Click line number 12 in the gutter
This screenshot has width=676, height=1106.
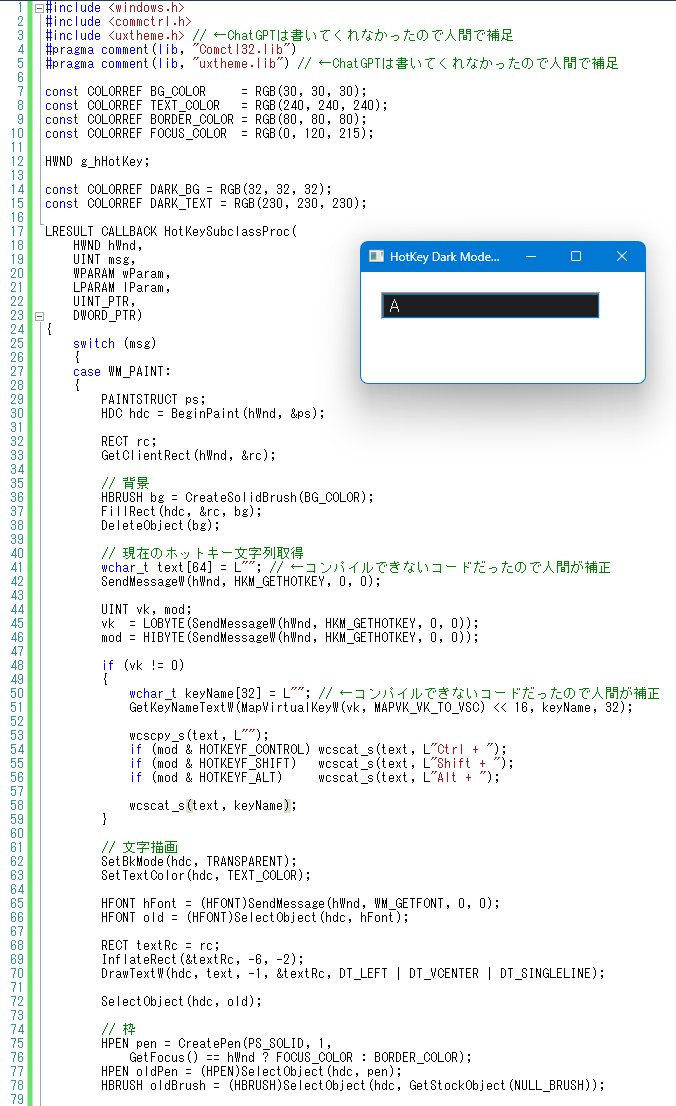click(16, 161)
